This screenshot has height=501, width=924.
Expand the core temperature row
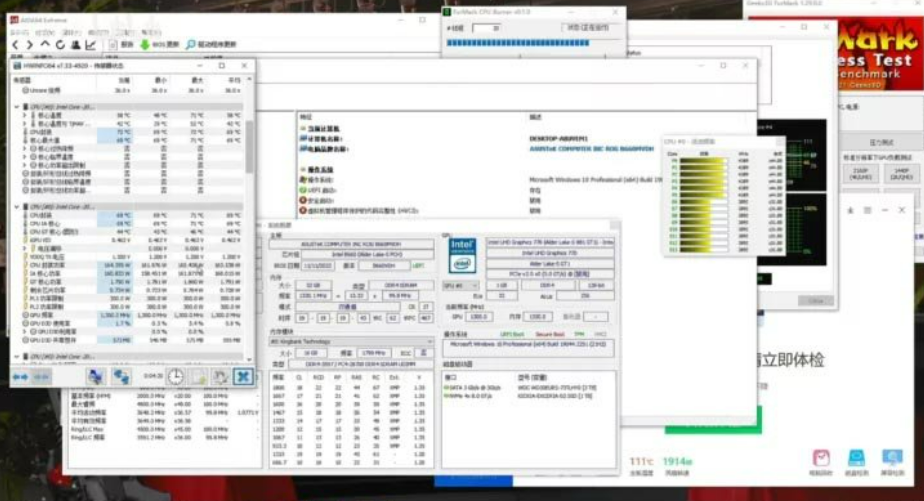[x=25, y=116]
